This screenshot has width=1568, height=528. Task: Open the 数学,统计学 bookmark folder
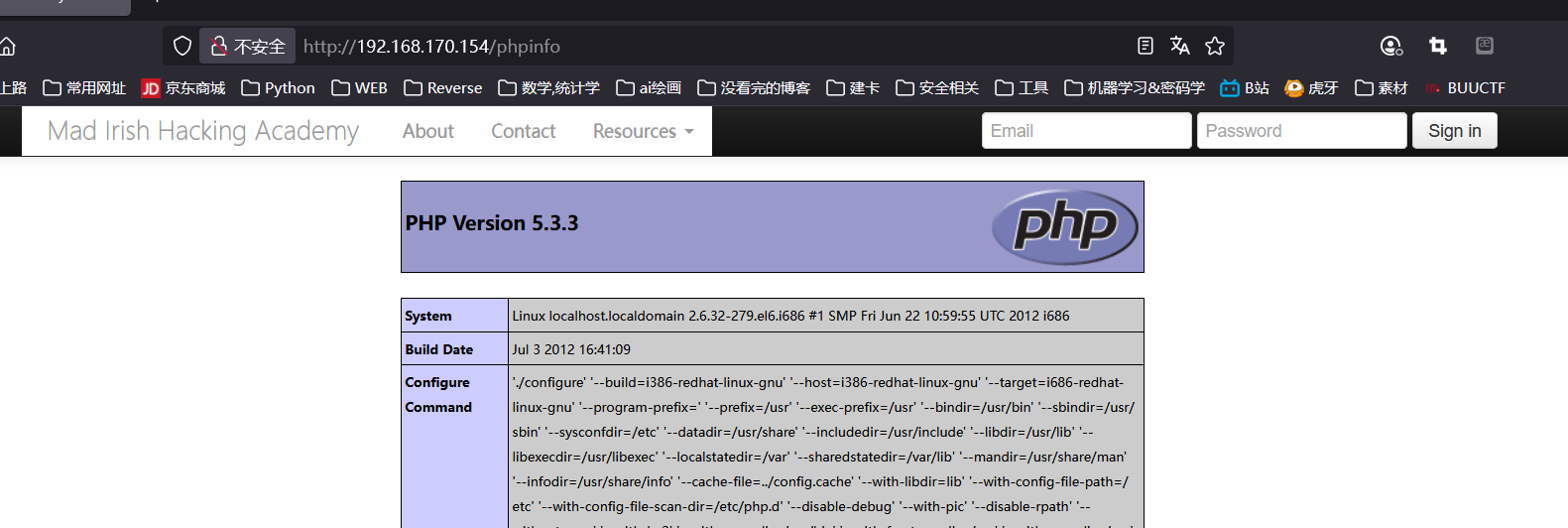(x=549, y=88)
